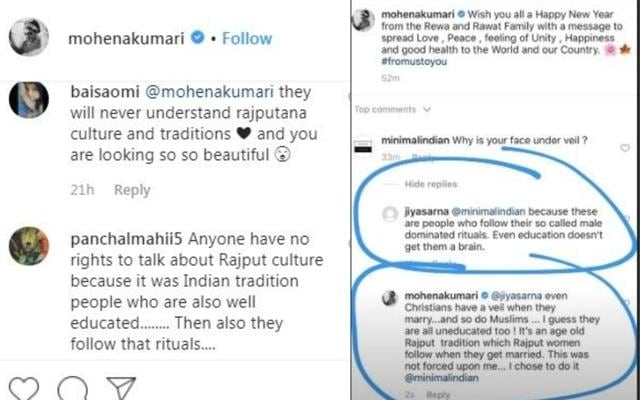Click the verified badge beside mohenakumari's header name
This screenshot has width=640, height=400.
tap(199, 39)
